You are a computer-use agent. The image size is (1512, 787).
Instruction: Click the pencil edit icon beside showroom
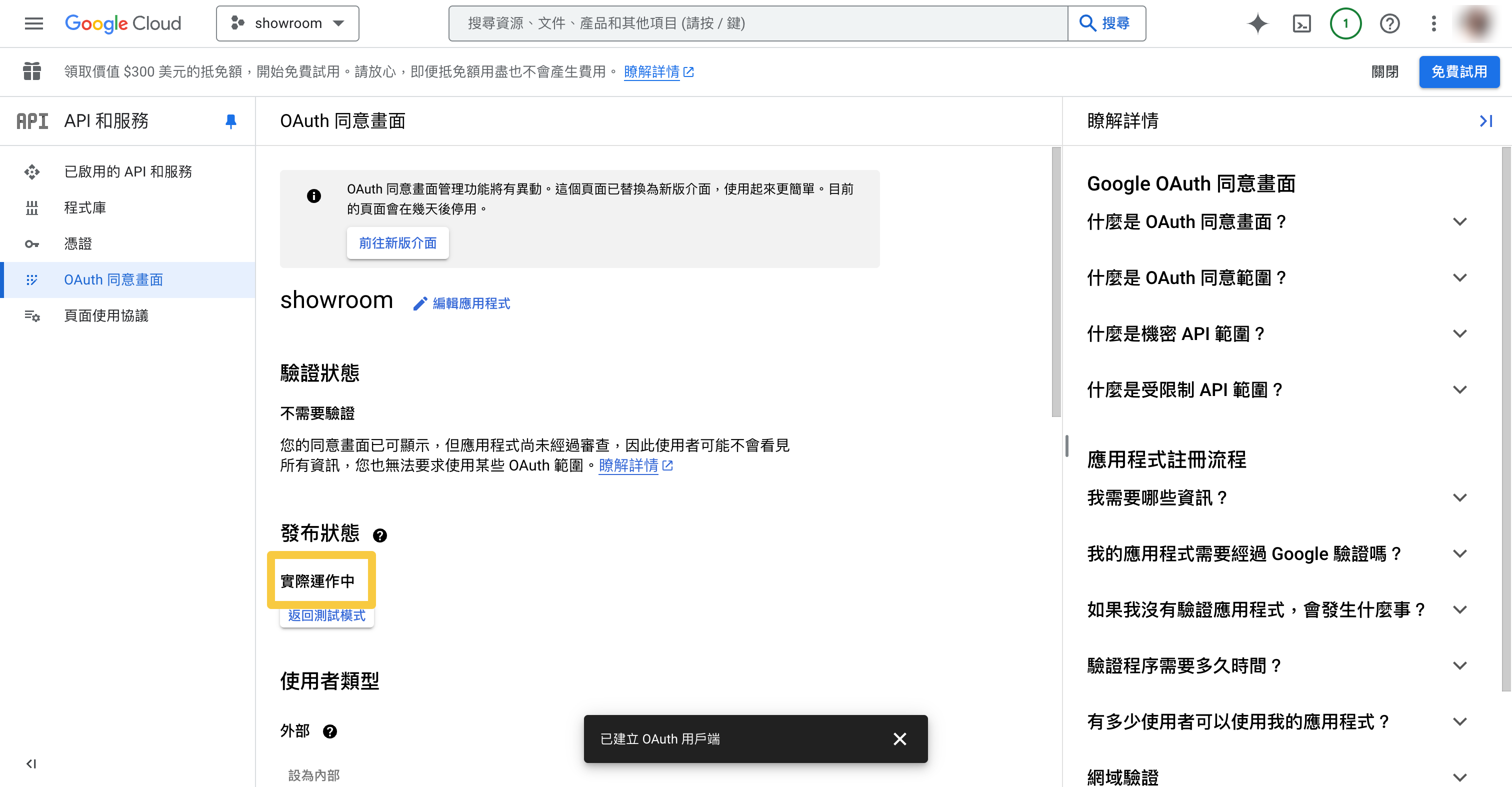coord(419,303)
